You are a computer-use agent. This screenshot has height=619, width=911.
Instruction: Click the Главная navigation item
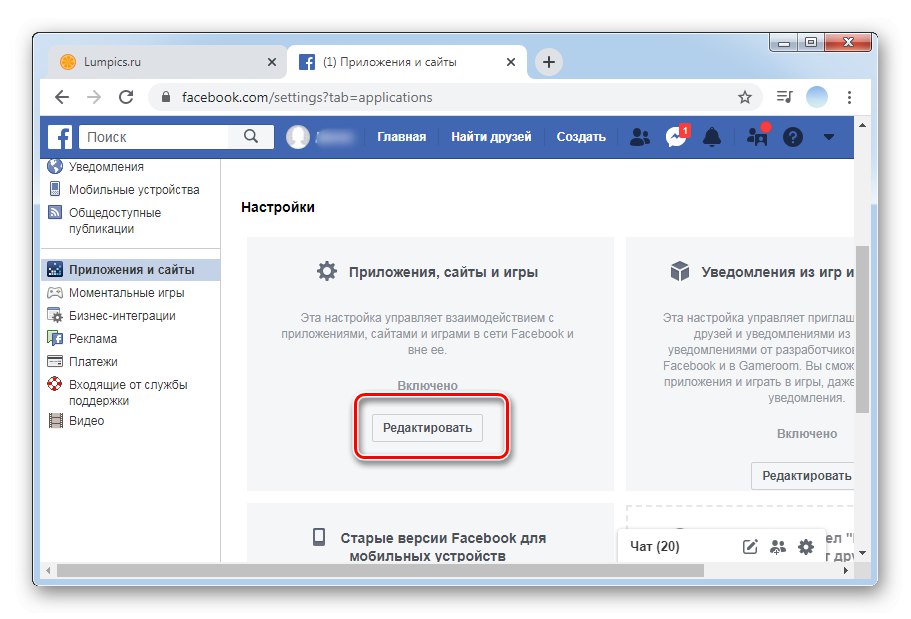[401, 137]
